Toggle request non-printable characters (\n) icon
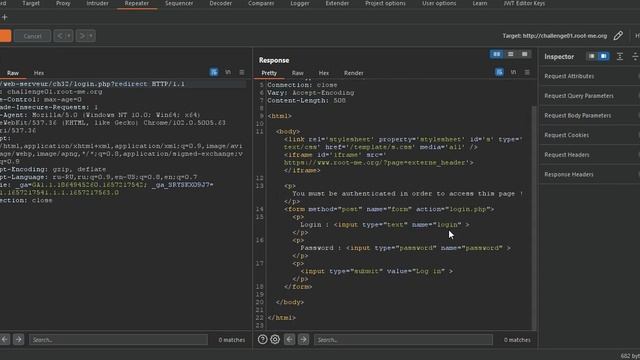The width and height of the screenshot is (640, 360). [228, 72]
